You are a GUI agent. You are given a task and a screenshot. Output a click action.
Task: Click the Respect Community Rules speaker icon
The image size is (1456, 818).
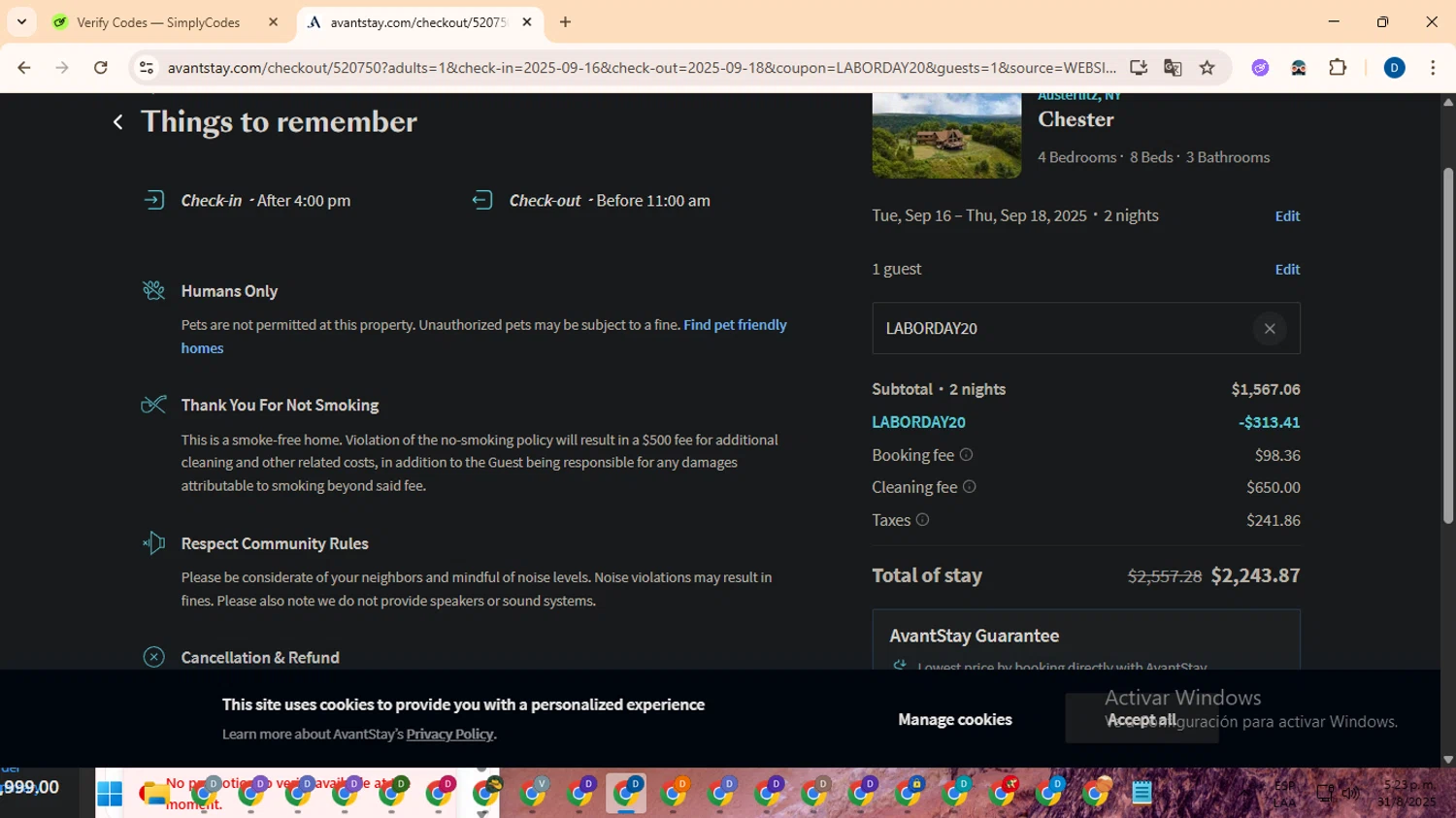point(153,543)
